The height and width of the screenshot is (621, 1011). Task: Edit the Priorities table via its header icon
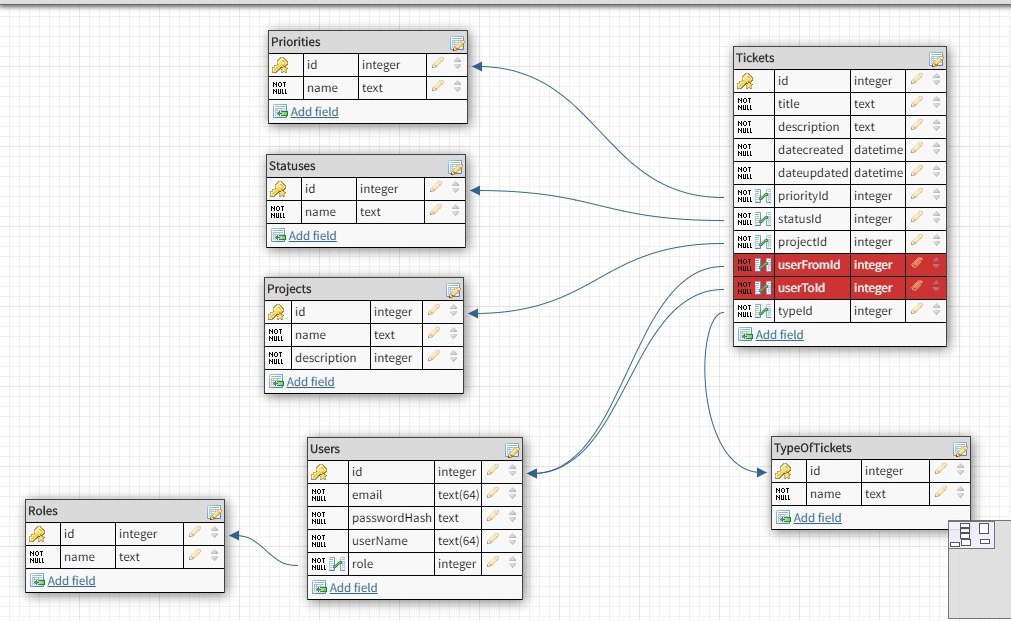(457, 43)
